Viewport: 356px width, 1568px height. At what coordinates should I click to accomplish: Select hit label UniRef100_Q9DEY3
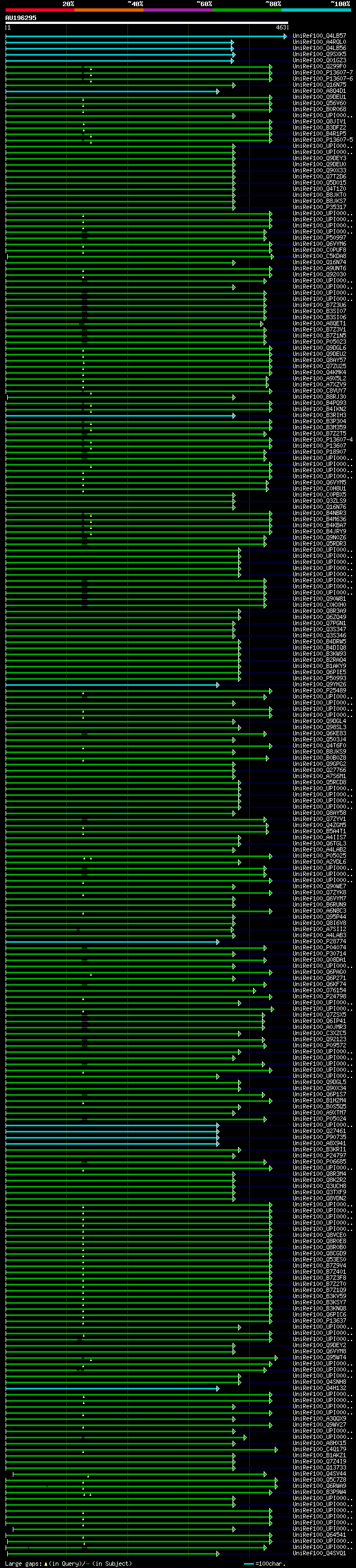pos(319,159)
